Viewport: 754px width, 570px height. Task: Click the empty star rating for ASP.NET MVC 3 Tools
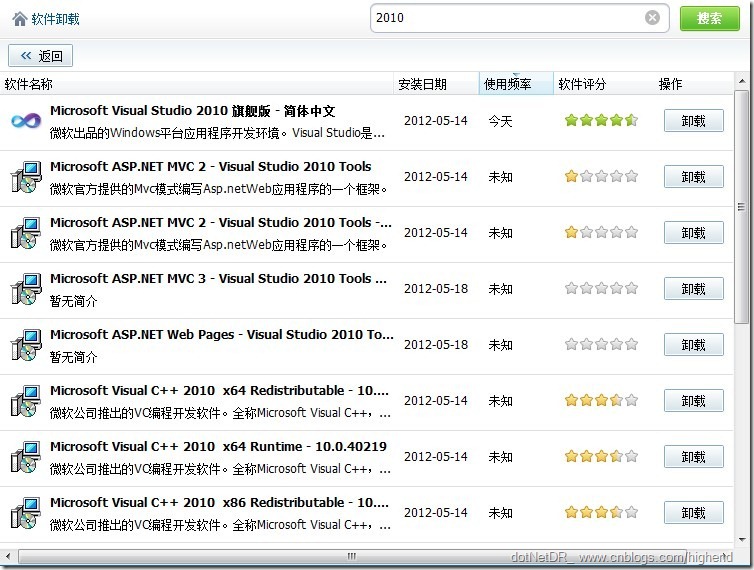click(601, 288)
